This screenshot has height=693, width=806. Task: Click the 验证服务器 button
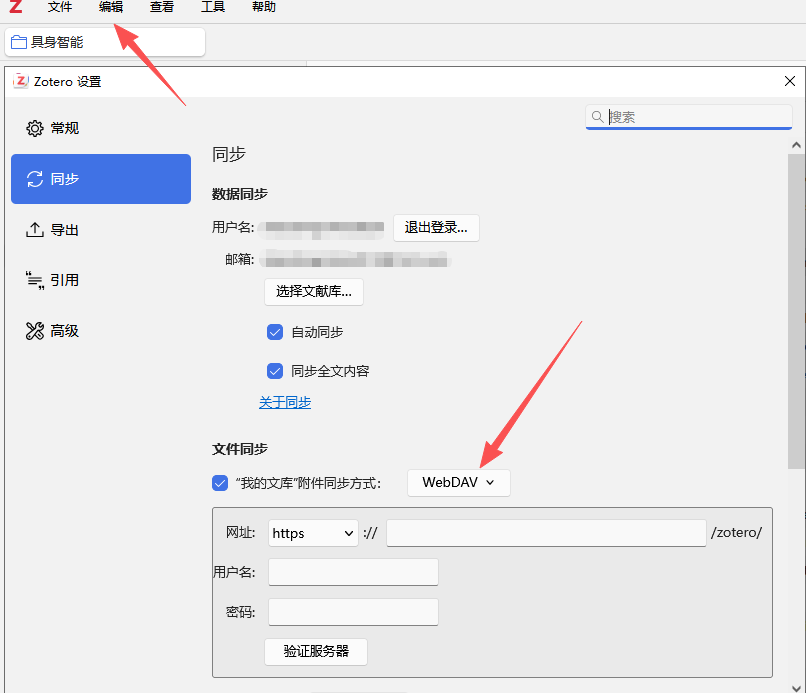click(316, 651)
